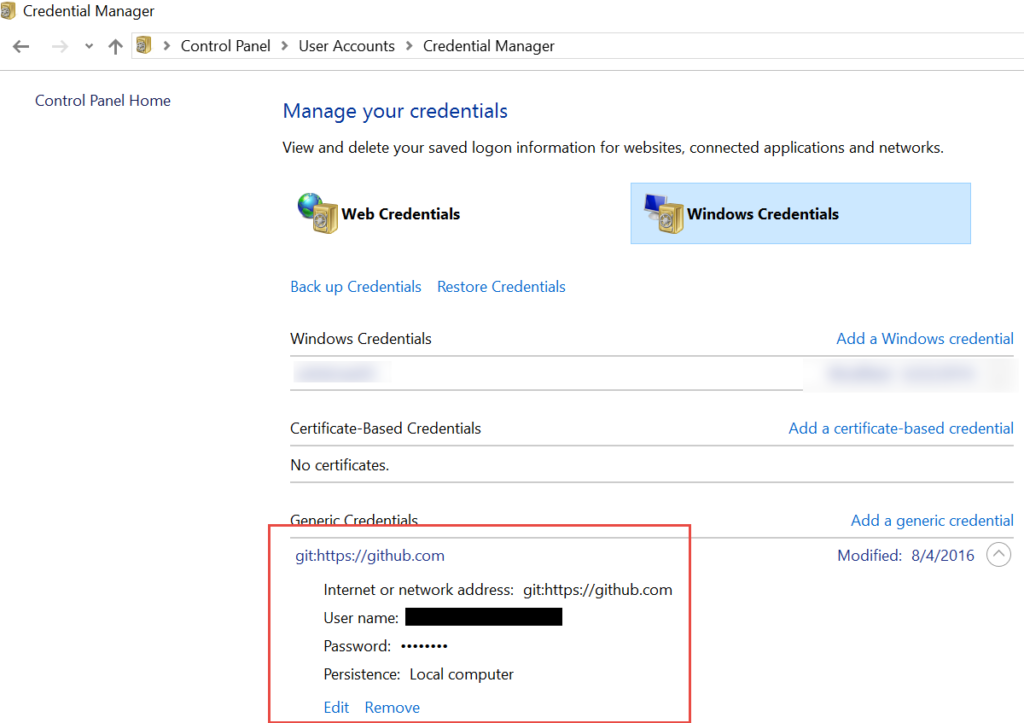Click the vault icon in address bar
The image size is (1024, 723).
click(x=144, y=45)
